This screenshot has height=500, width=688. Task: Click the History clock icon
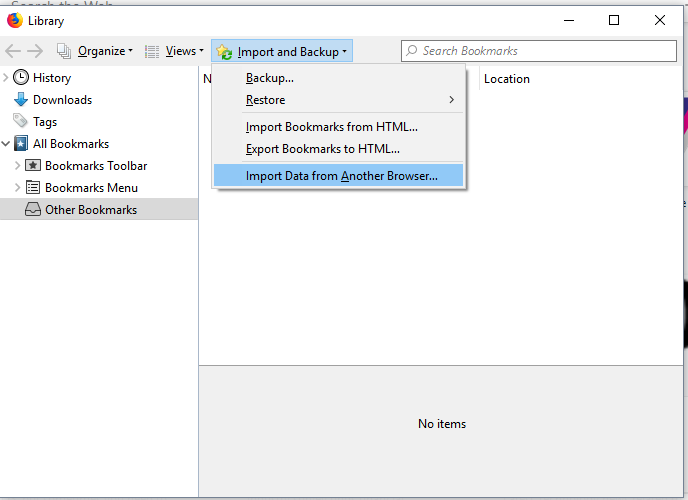[21, 78]
